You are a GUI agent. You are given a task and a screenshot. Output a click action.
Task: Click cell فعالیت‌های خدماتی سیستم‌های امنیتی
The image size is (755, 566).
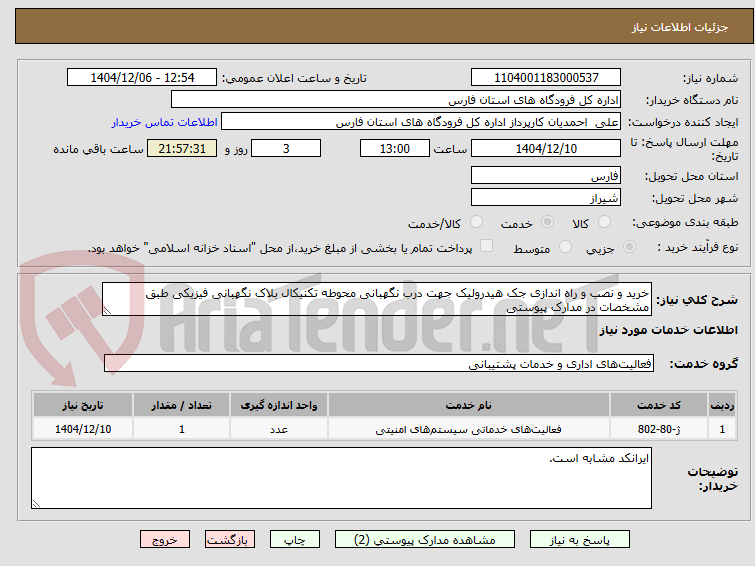tap(469, 429)
